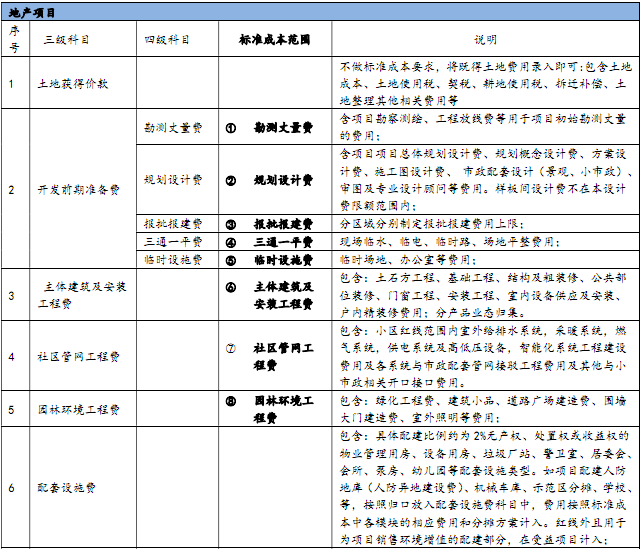Click the 标准成本范围 header cell
This screenshot has height=549, width=643.
(x=274, y=40)
